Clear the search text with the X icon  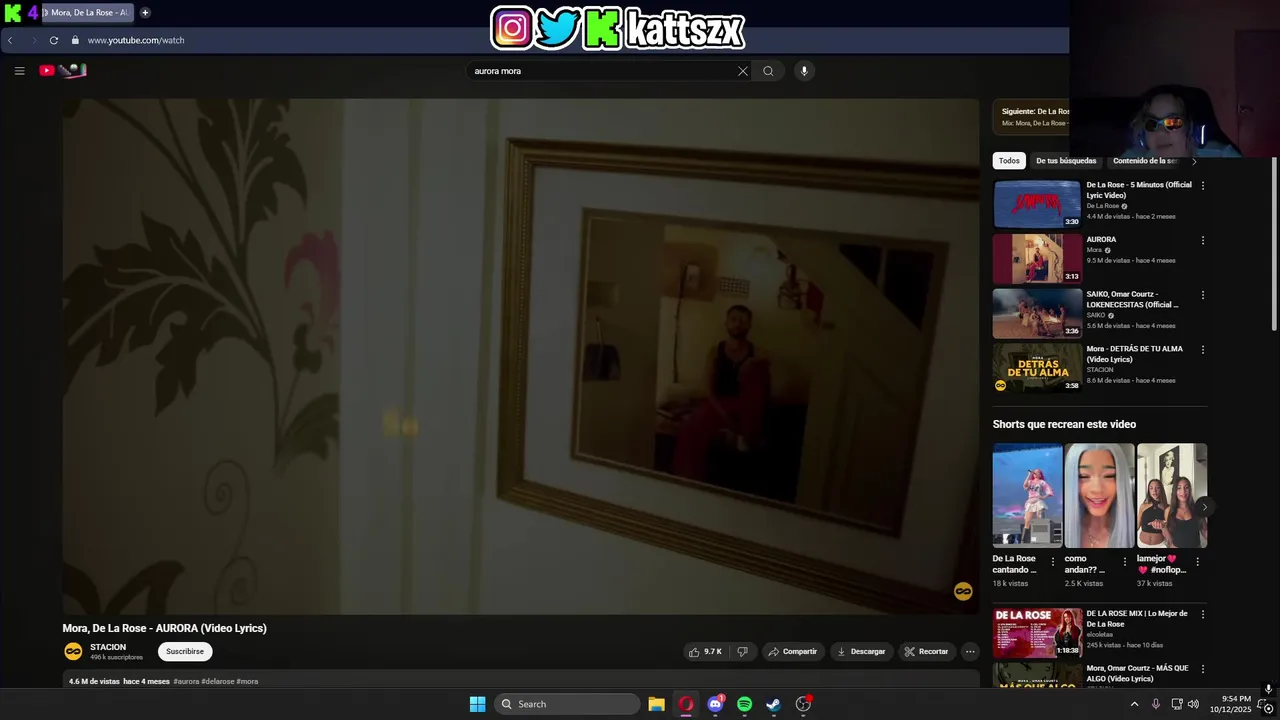tap(743, 71)
